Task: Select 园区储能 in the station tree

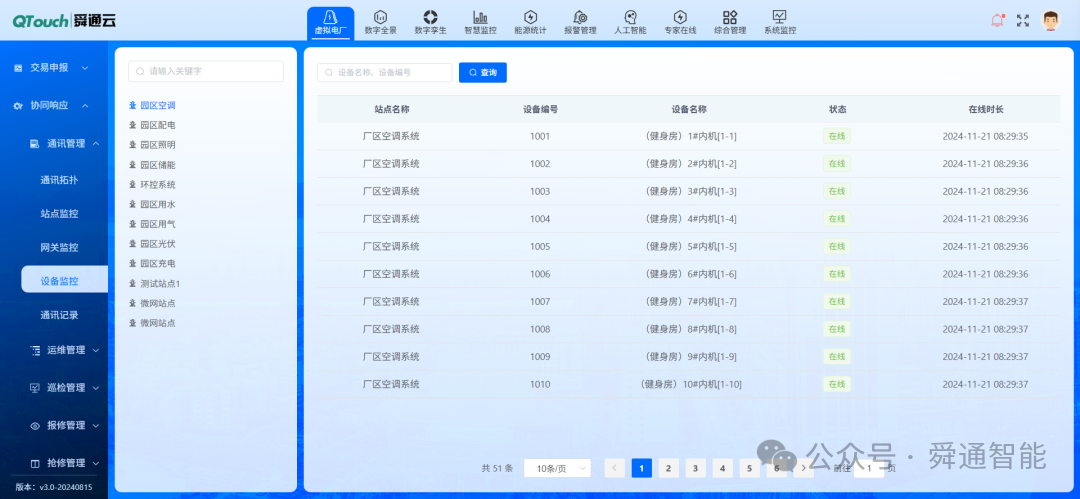Action: coord(158,165)
